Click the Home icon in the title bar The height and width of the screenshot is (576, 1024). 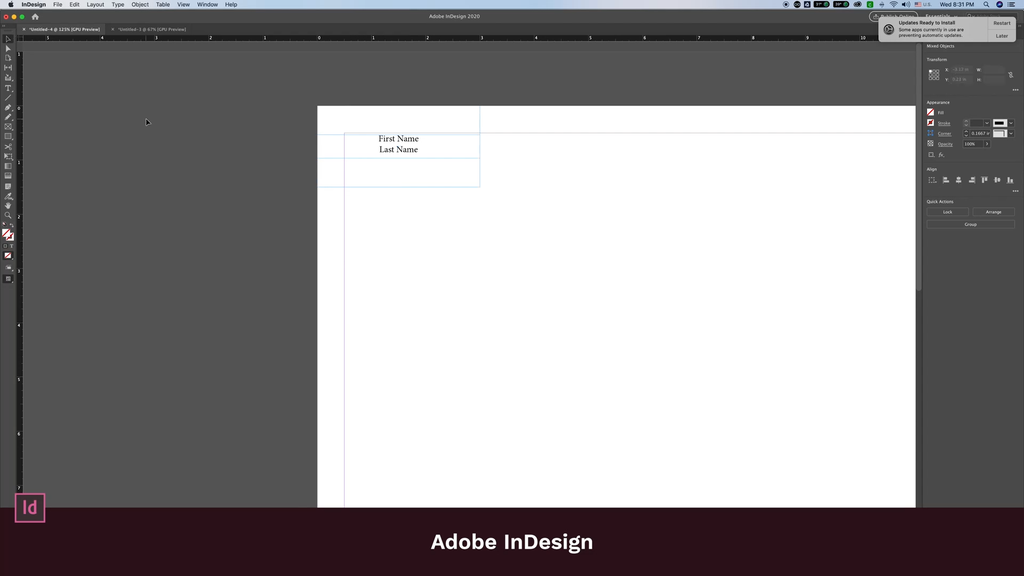pos(35,17)
